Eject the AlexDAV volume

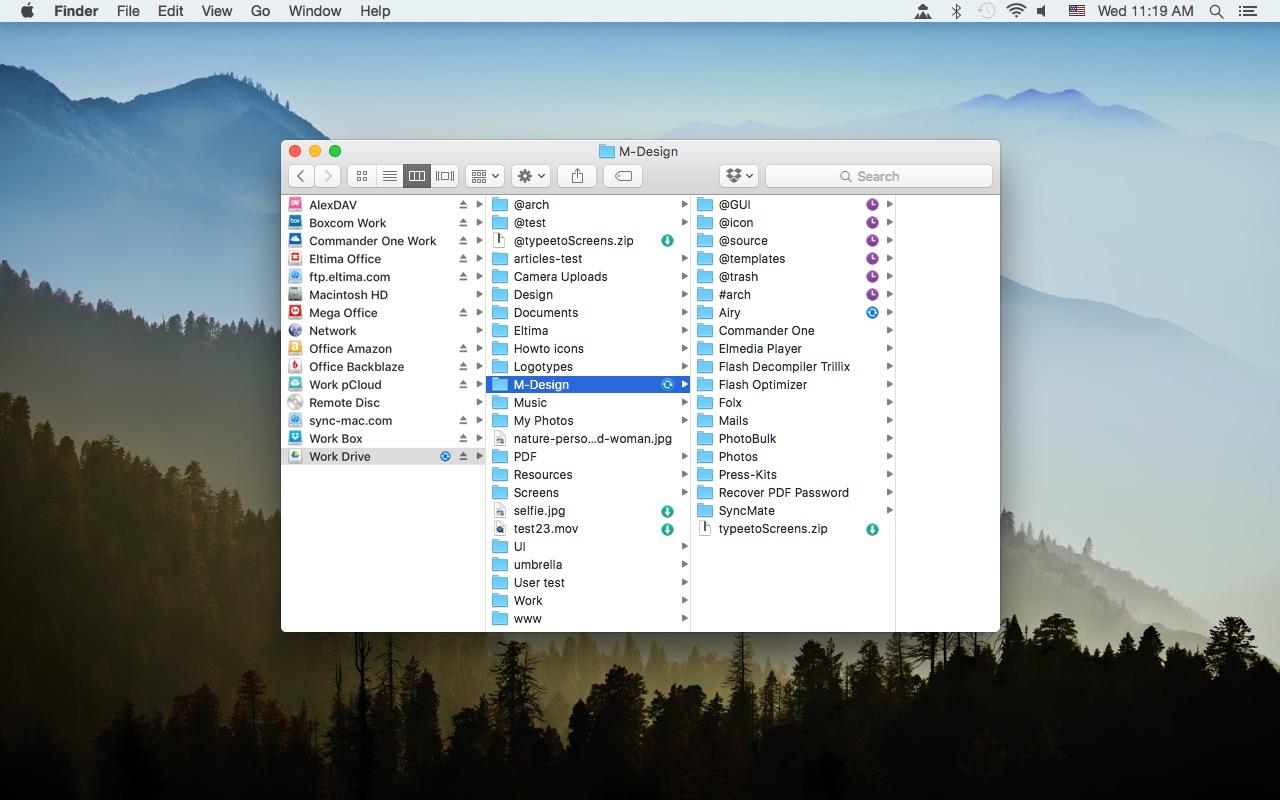tap(463, 205)
